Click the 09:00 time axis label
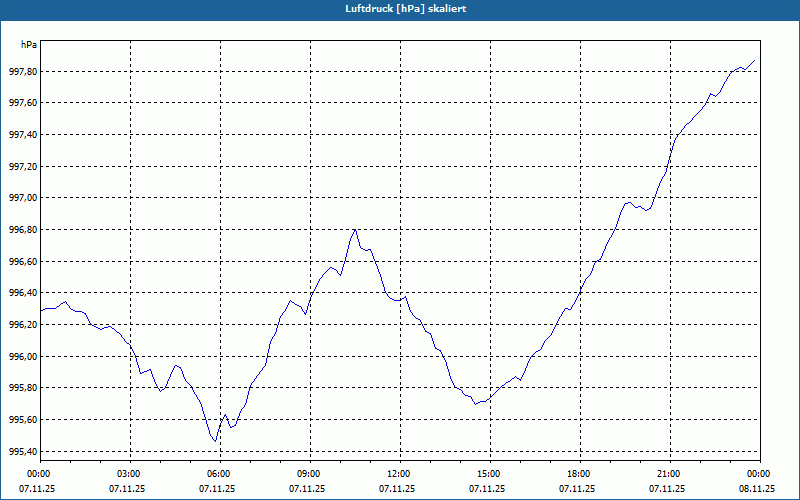The width and height of the screenshot is (800, 500). [x=310, y=474]
